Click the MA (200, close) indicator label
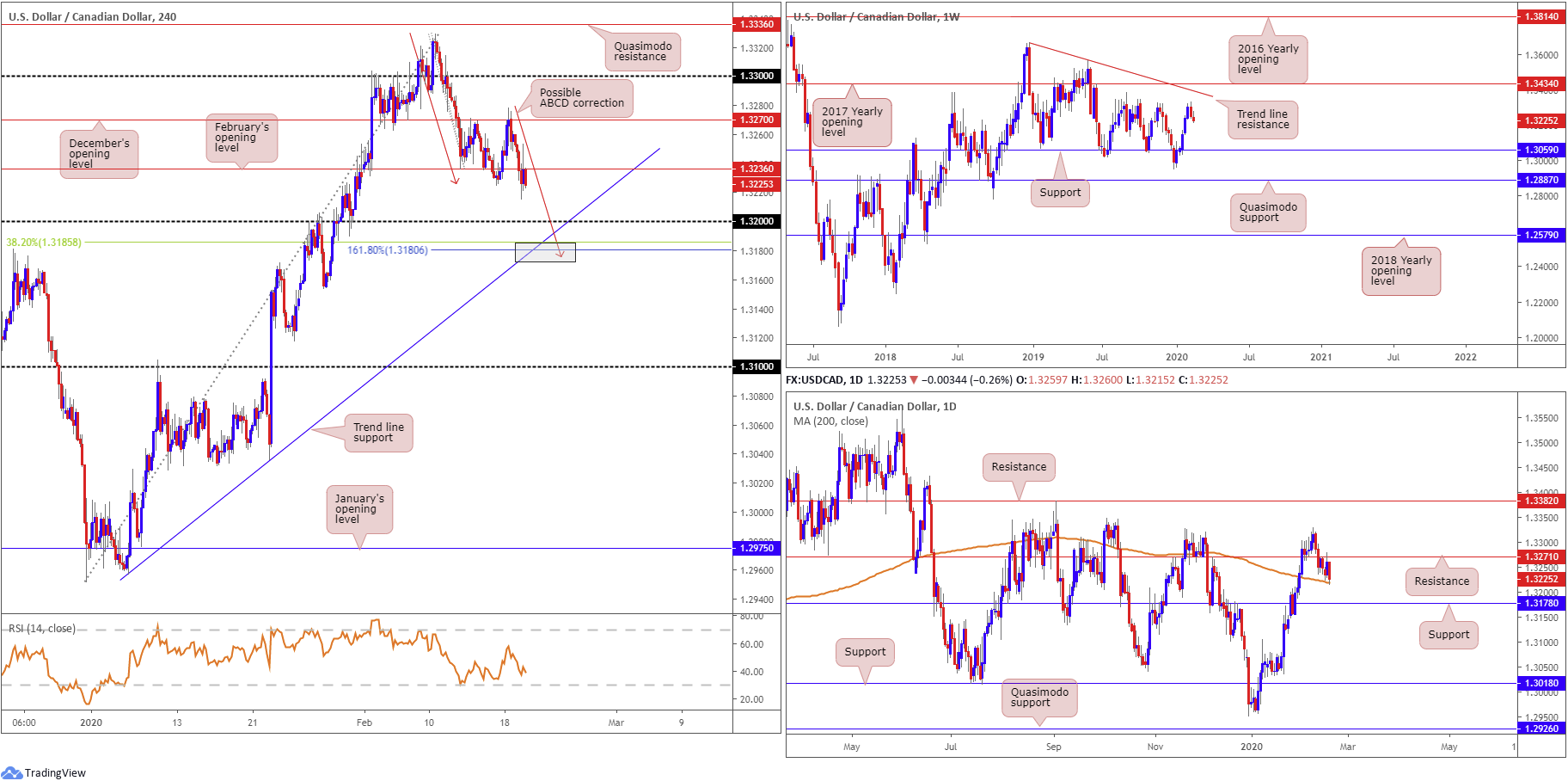The width and height of the screenshot is (1568, 781). (x=830, y=421)
